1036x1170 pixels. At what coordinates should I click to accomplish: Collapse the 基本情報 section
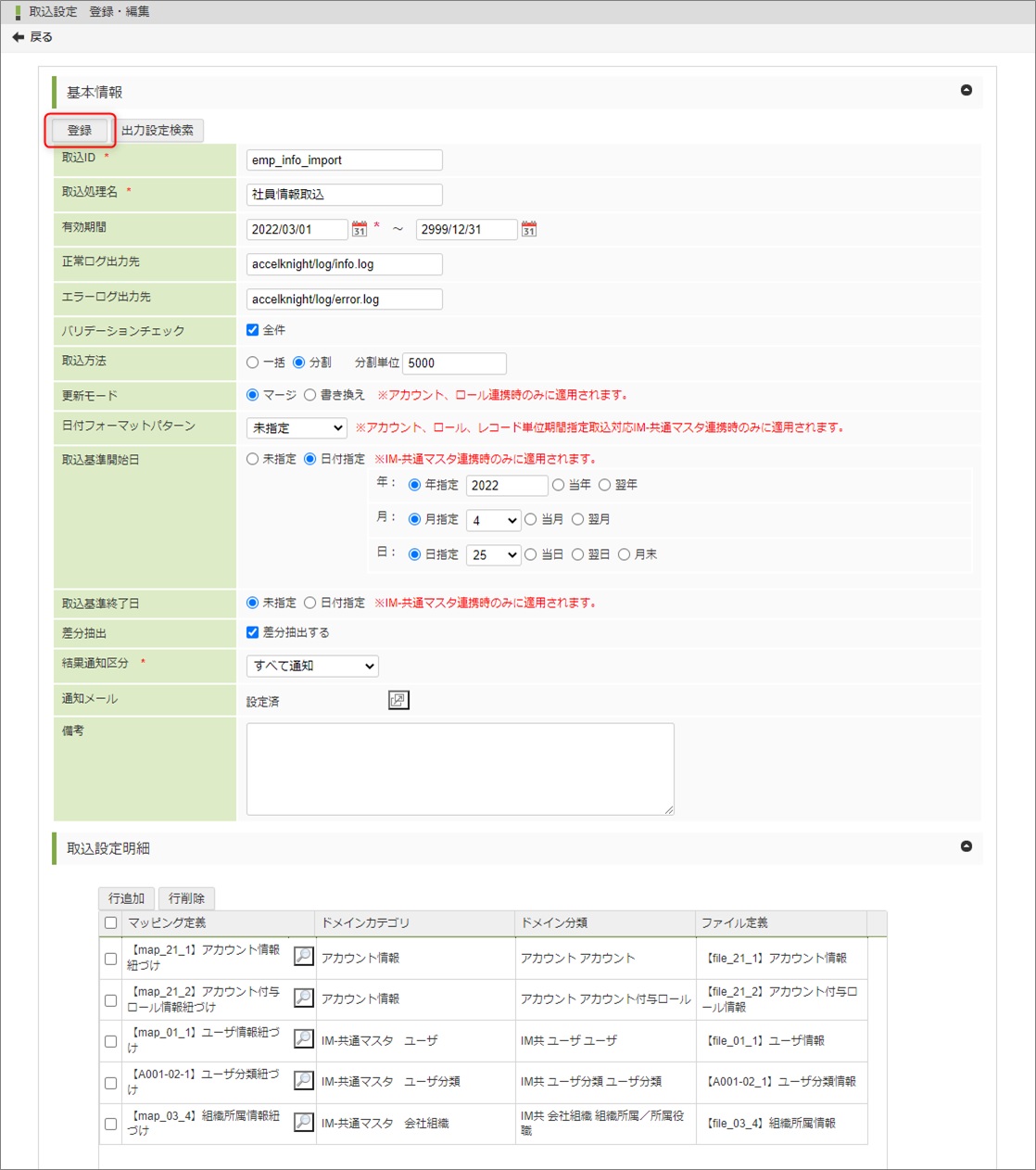coord(967,90)
